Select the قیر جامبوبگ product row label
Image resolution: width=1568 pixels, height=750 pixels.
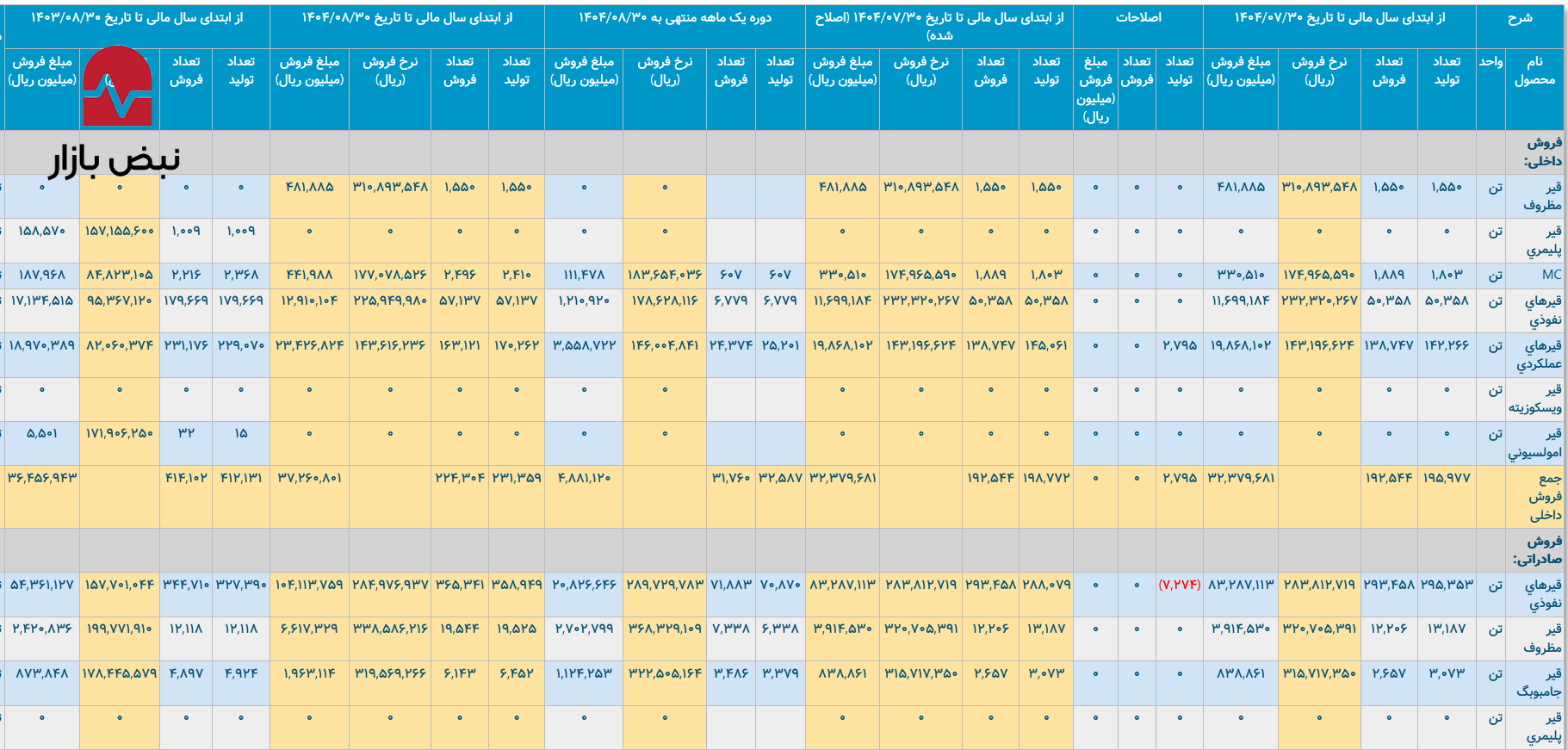point(1539,683)
